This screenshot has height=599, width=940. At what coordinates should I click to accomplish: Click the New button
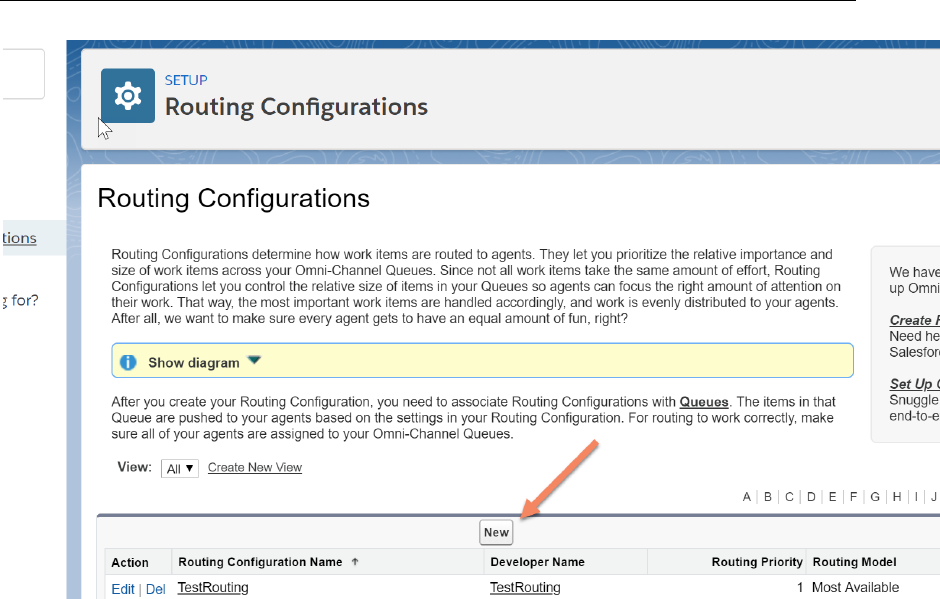[x=496, y=533]
